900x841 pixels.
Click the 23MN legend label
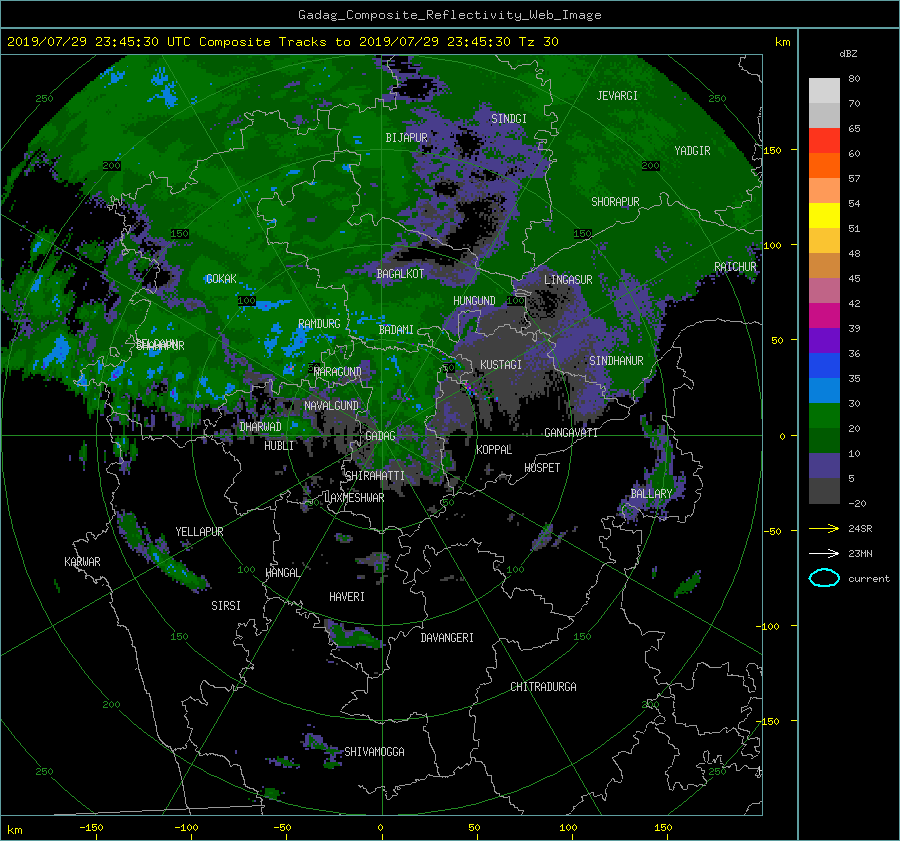860,554
